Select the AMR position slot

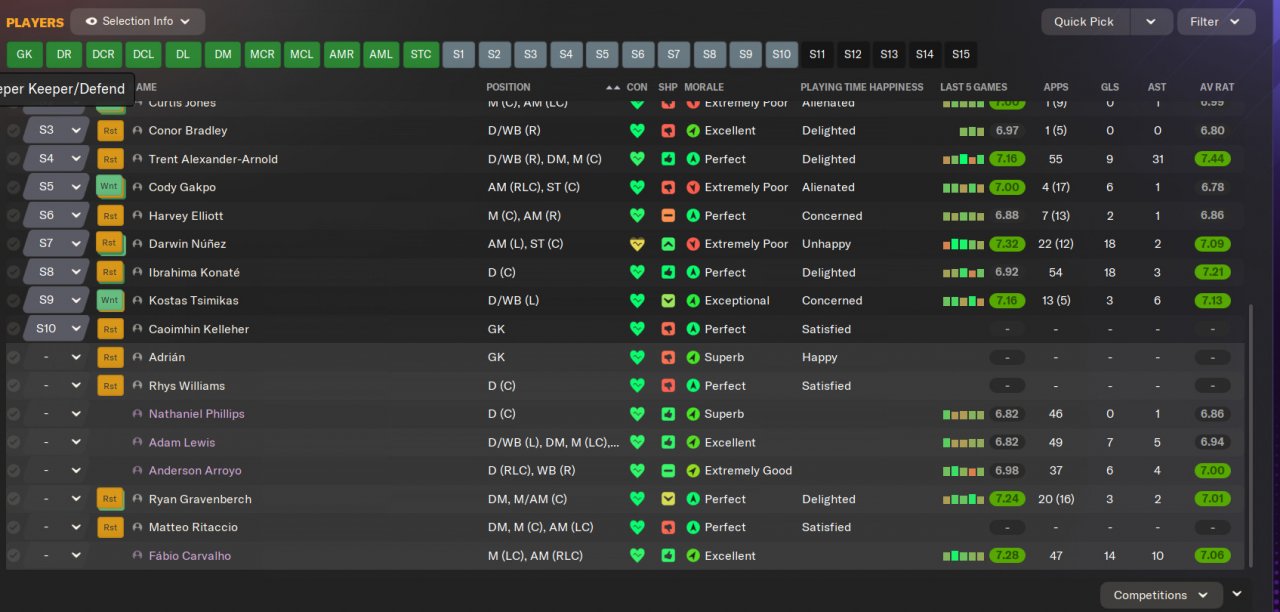tap(341, 54)
